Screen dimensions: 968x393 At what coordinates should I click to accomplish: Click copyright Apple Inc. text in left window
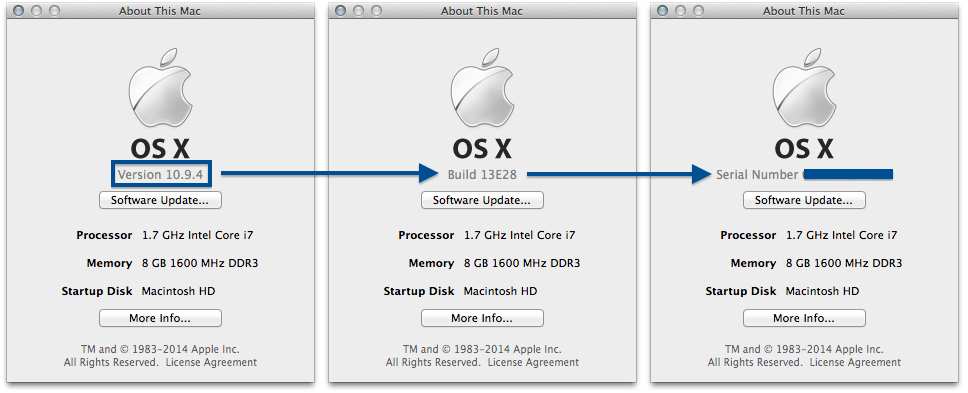pyautogui.click(x=160, y=349)
